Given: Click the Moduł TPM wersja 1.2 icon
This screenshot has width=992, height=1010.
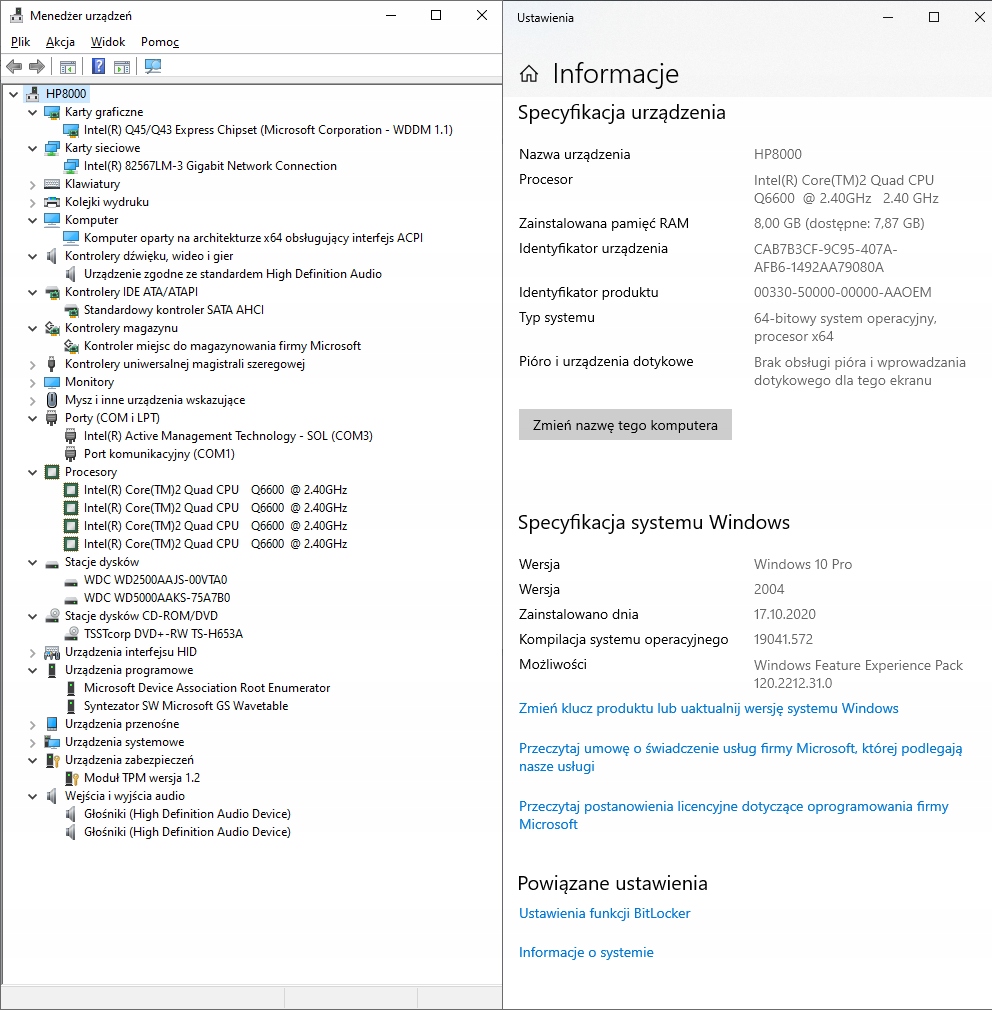Looking at the screenshot, I should click(71, 778).
